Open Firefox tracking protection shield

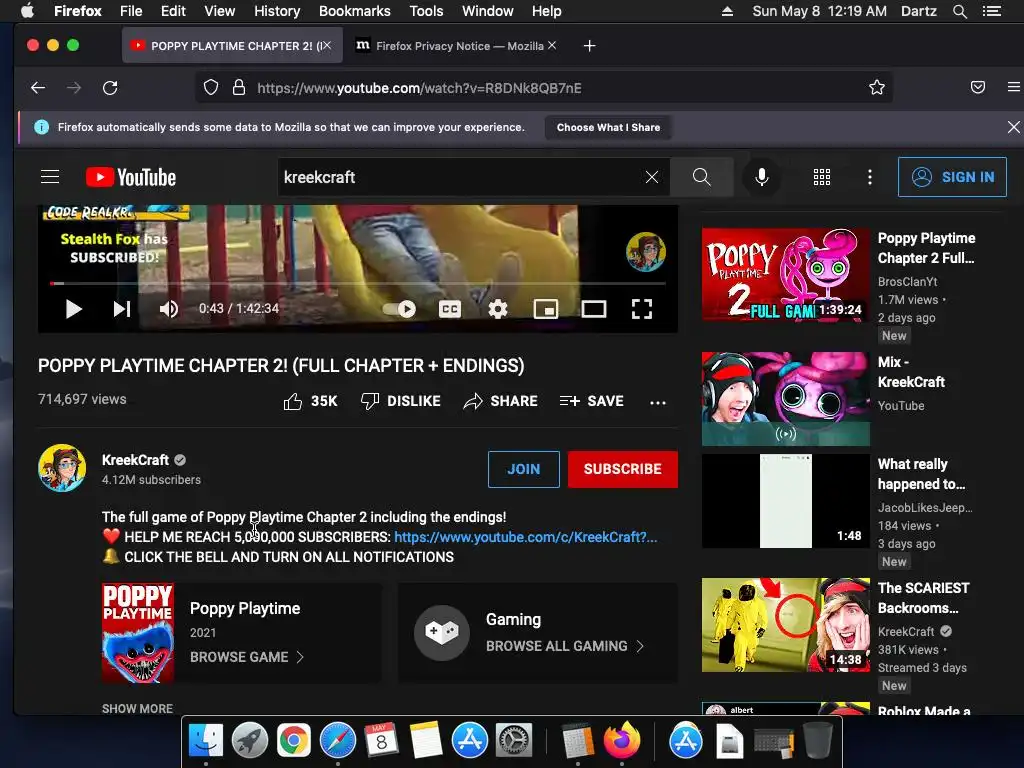(x=210, y=88)
